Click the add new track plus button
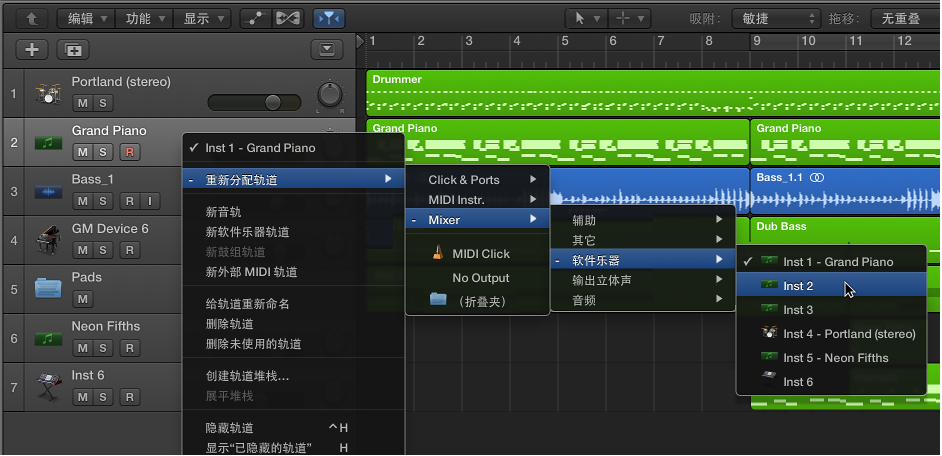Viewport: 942px width, 456px height. click(x=32, y=50)
